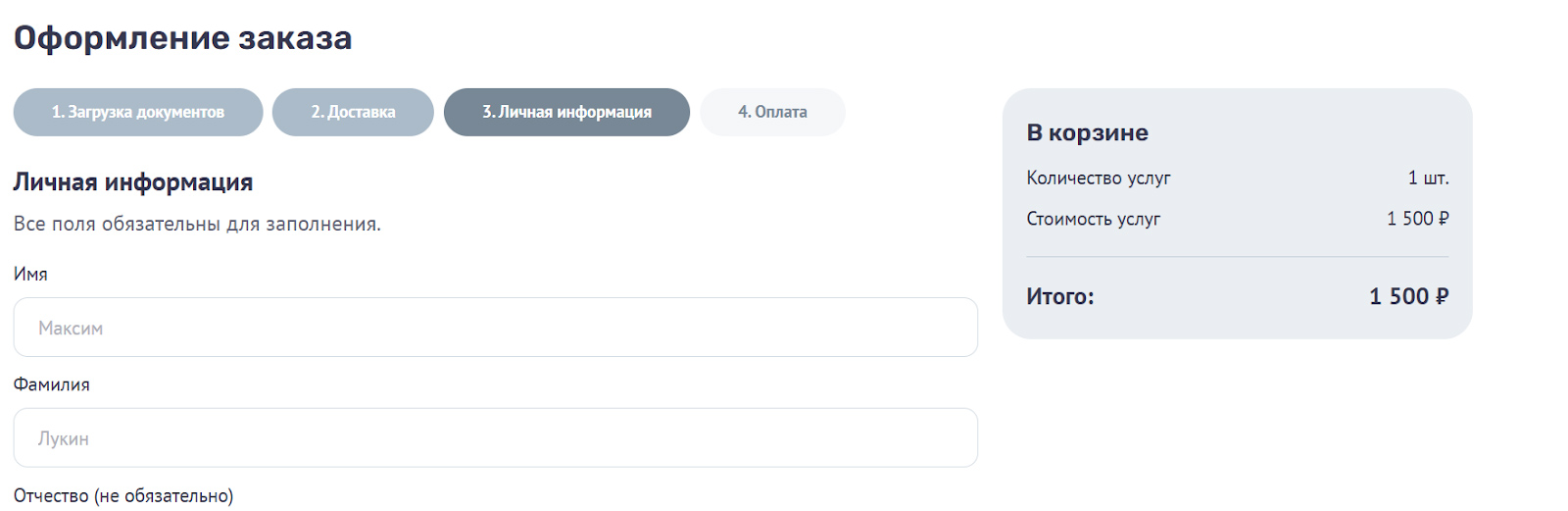
Task: Click the Имя field label
Action: (x=30, y=275)
